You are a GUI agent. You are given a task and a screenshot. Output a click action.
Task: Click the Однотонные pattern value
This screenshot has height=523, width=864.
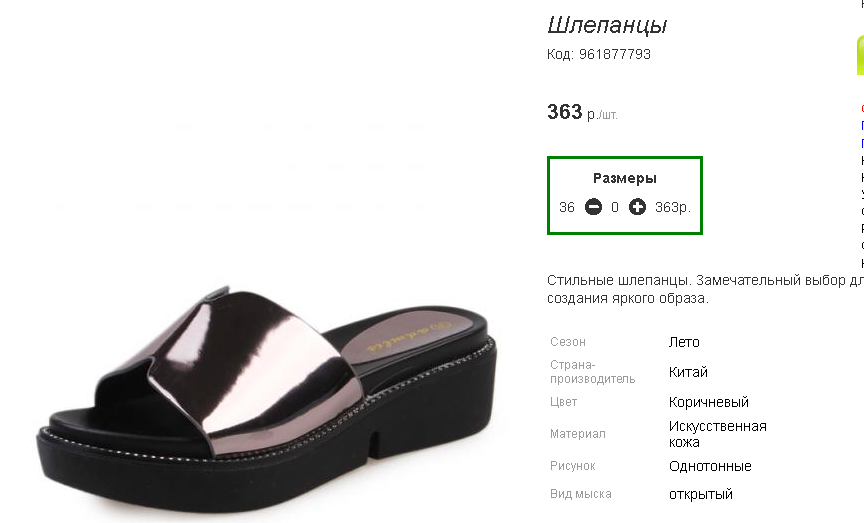point(710,466)
